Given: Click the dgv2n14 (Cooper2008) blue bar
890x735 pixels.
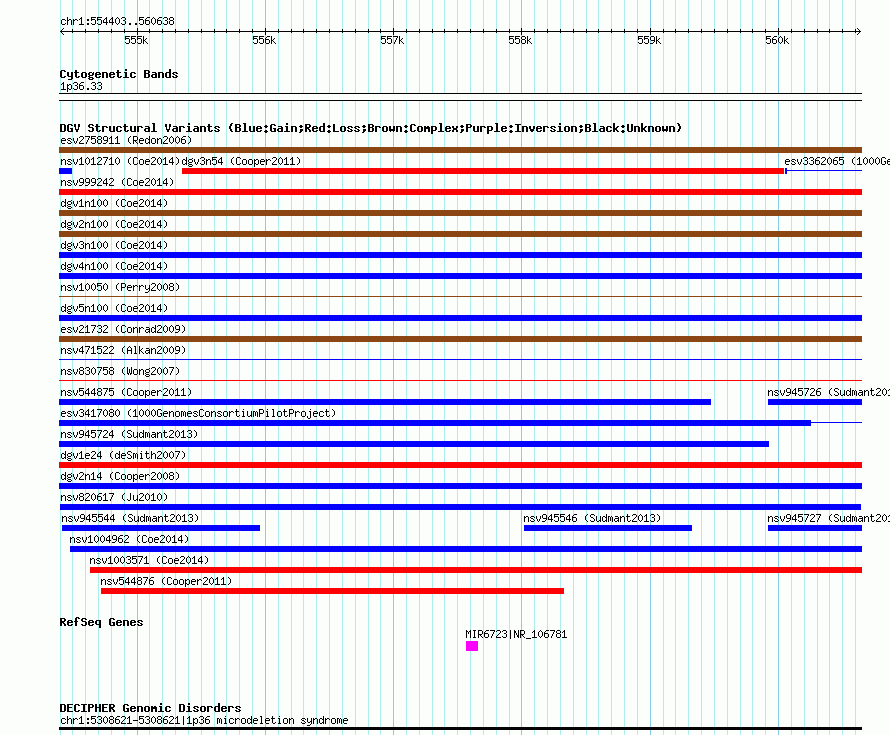Looking at the screenshot, I should 460,486.
